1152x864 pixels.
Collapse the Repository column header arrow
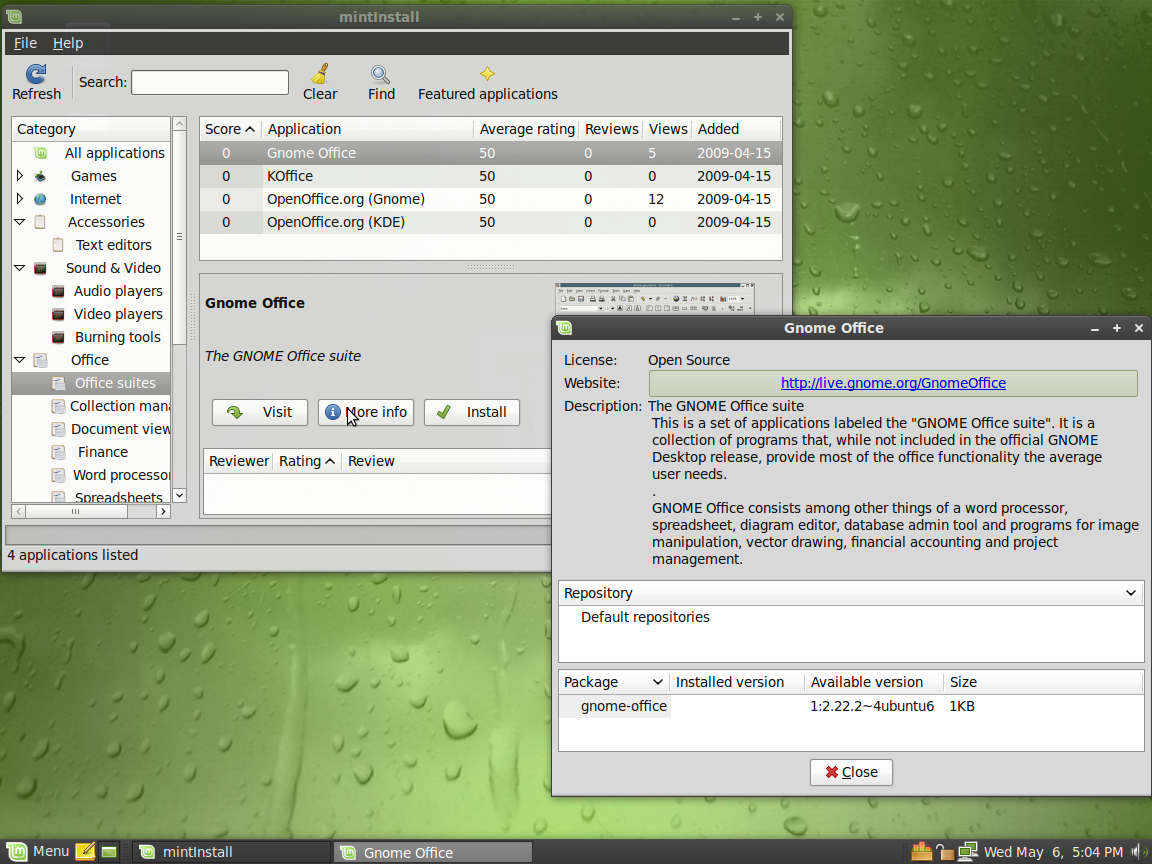[1131, 593]
